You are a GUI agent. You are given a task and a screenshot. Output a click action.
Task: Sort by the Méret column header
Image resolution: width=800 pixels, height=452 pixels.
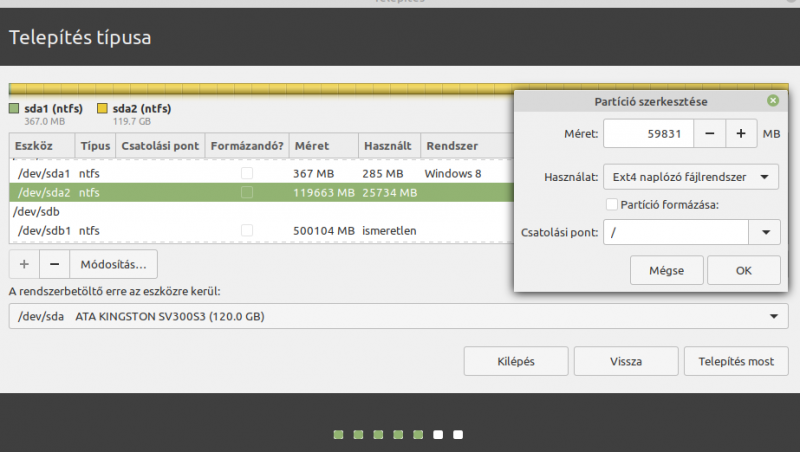click(323, 146)
